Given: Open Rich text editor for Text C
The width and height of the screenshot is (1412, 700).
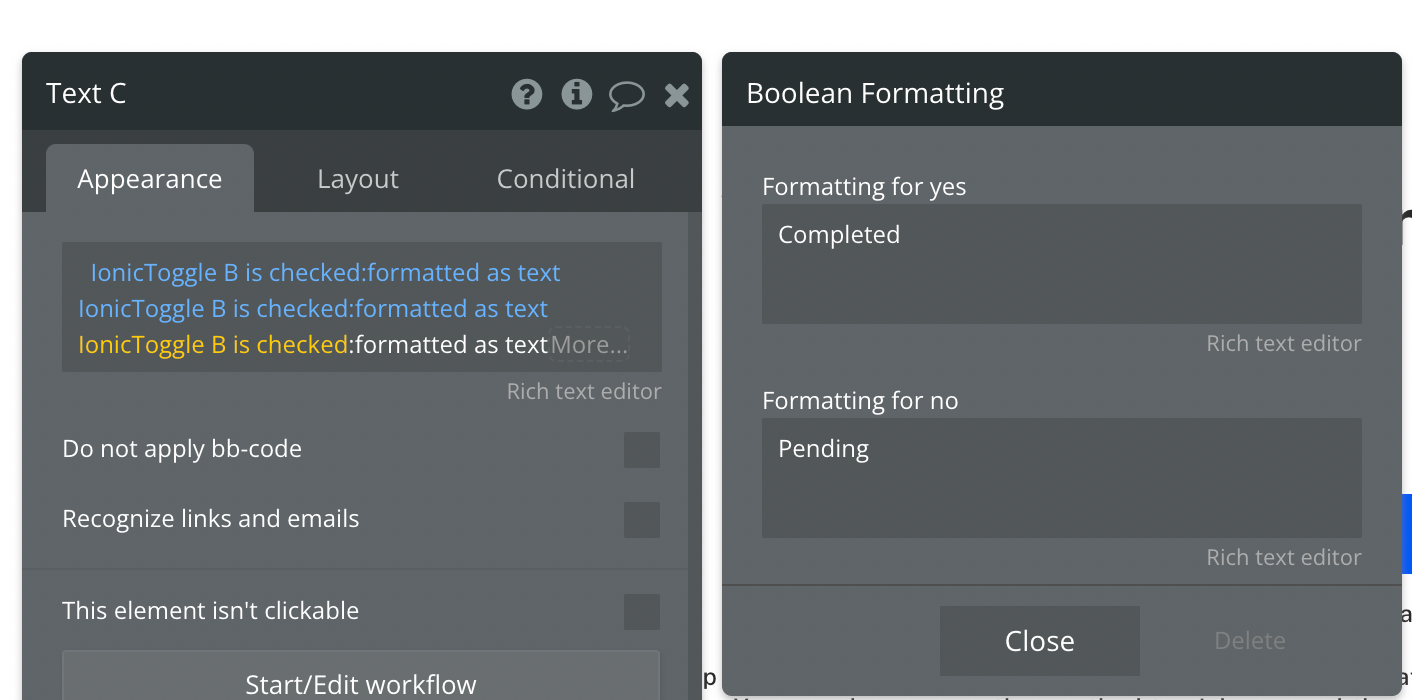Looking at the screenshot, I should click(x=584, y=391).
